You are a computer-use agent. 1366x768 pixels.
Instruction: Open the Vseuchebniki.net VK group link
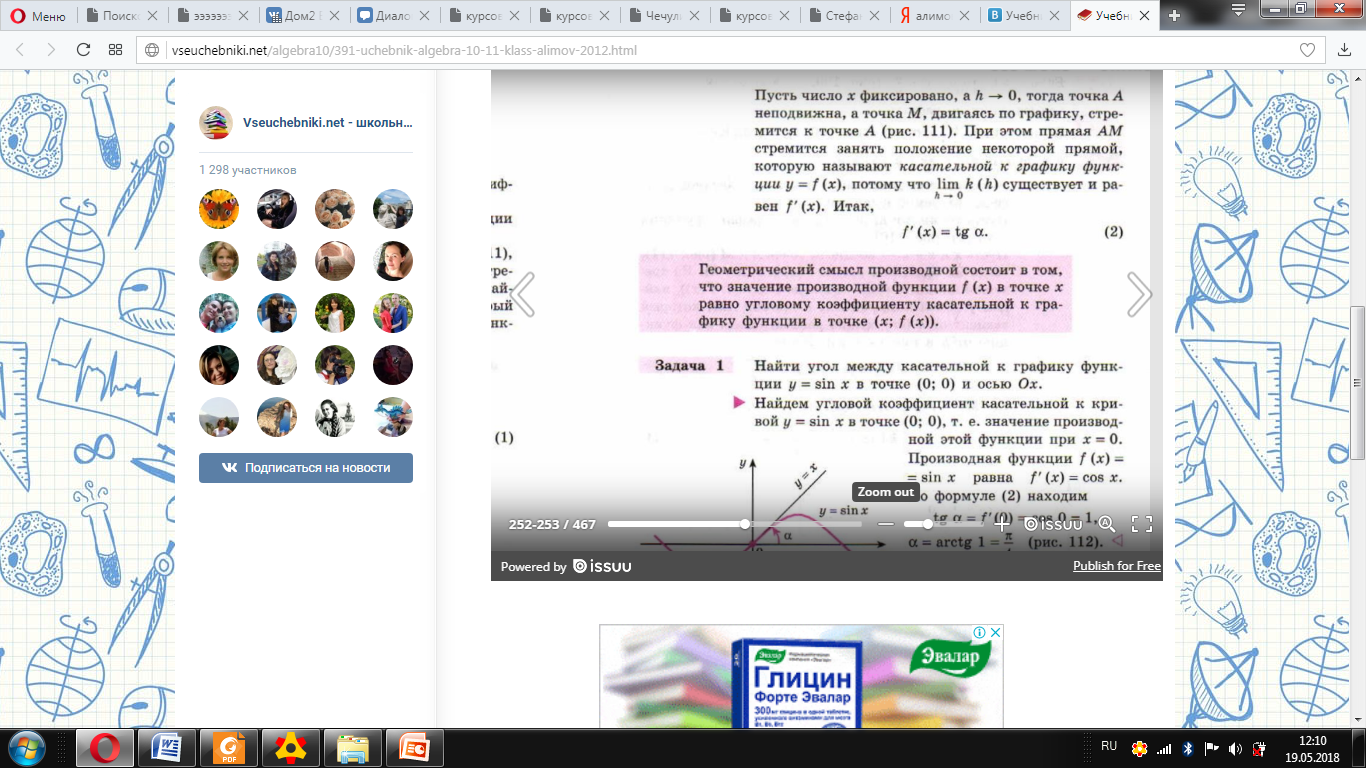[x=327, y=123]
